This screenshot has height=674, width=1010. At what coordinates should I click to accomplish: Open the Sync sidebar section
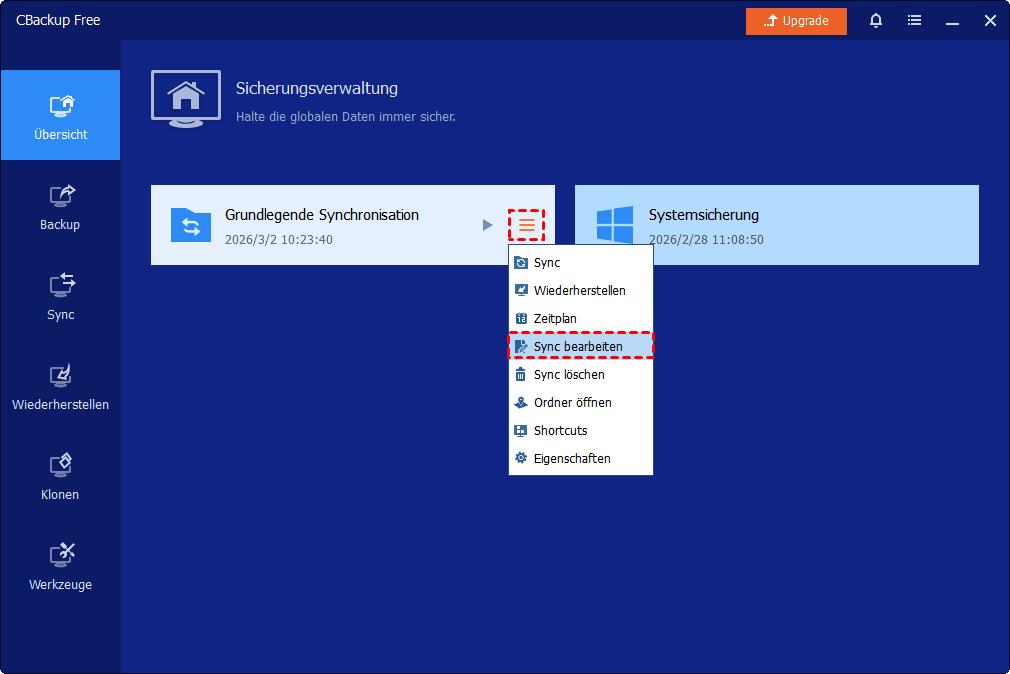60,296
